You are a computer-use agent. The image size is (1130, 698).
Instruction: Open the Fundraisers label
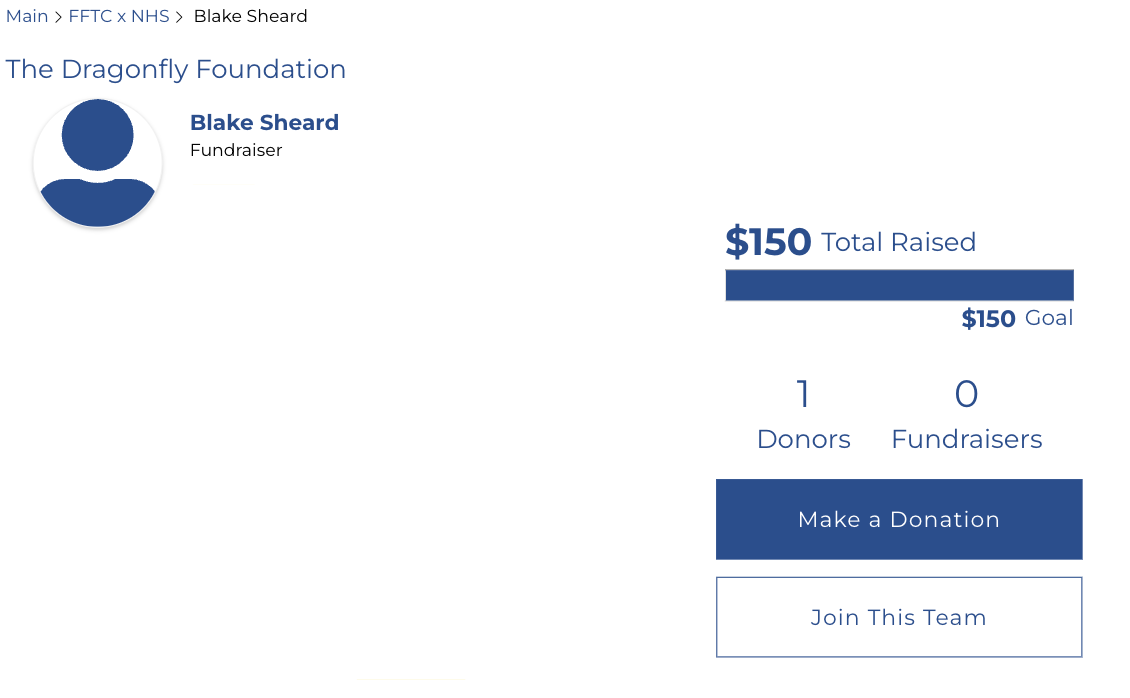coord(966,439)
